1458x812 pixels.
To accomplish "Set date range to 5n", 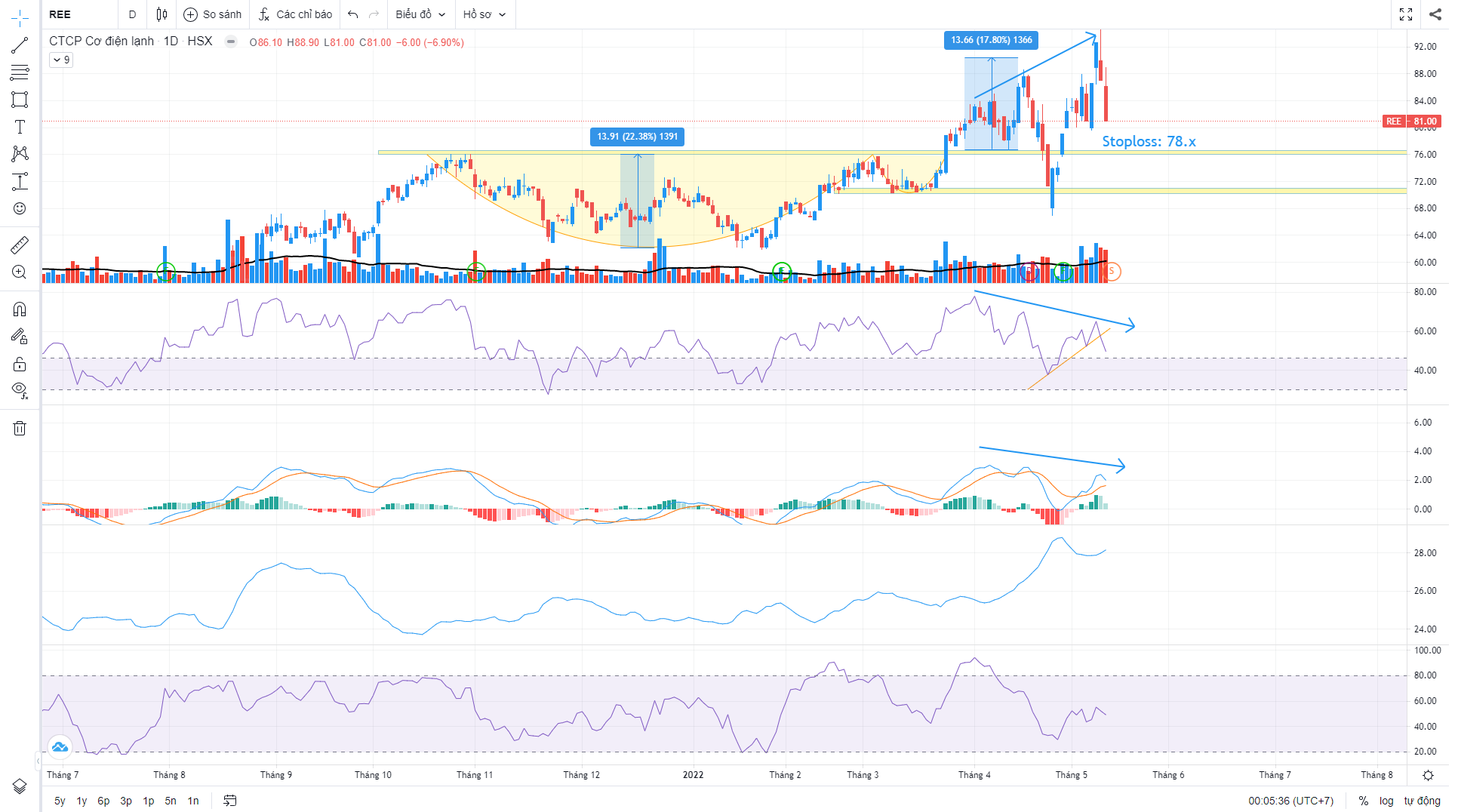I will pyautogui.click(x=171, y=801).
